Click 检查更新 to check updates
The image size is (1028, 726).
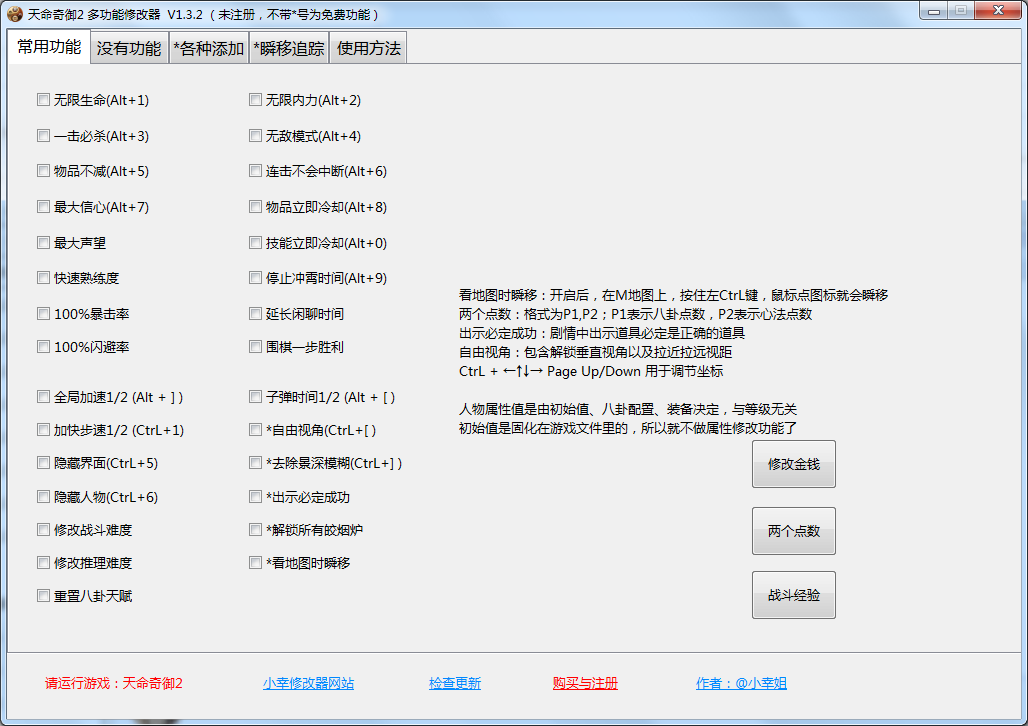(x=454, y=683)
